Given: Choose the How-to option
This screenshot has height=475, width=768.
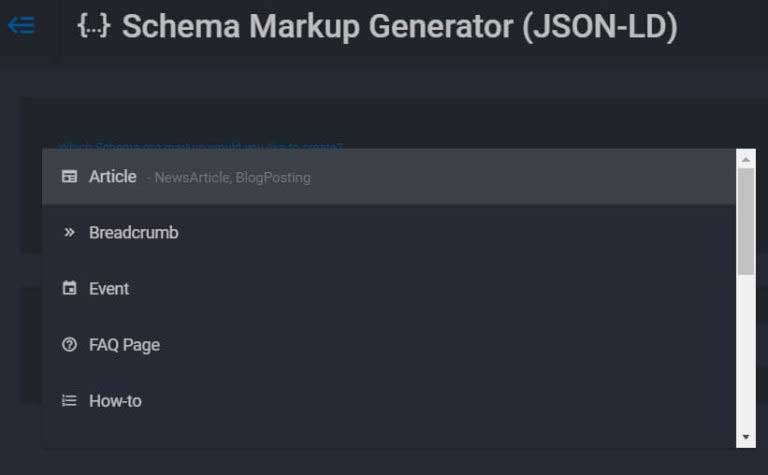Looking at the screenshot, I should click(389, 401).
